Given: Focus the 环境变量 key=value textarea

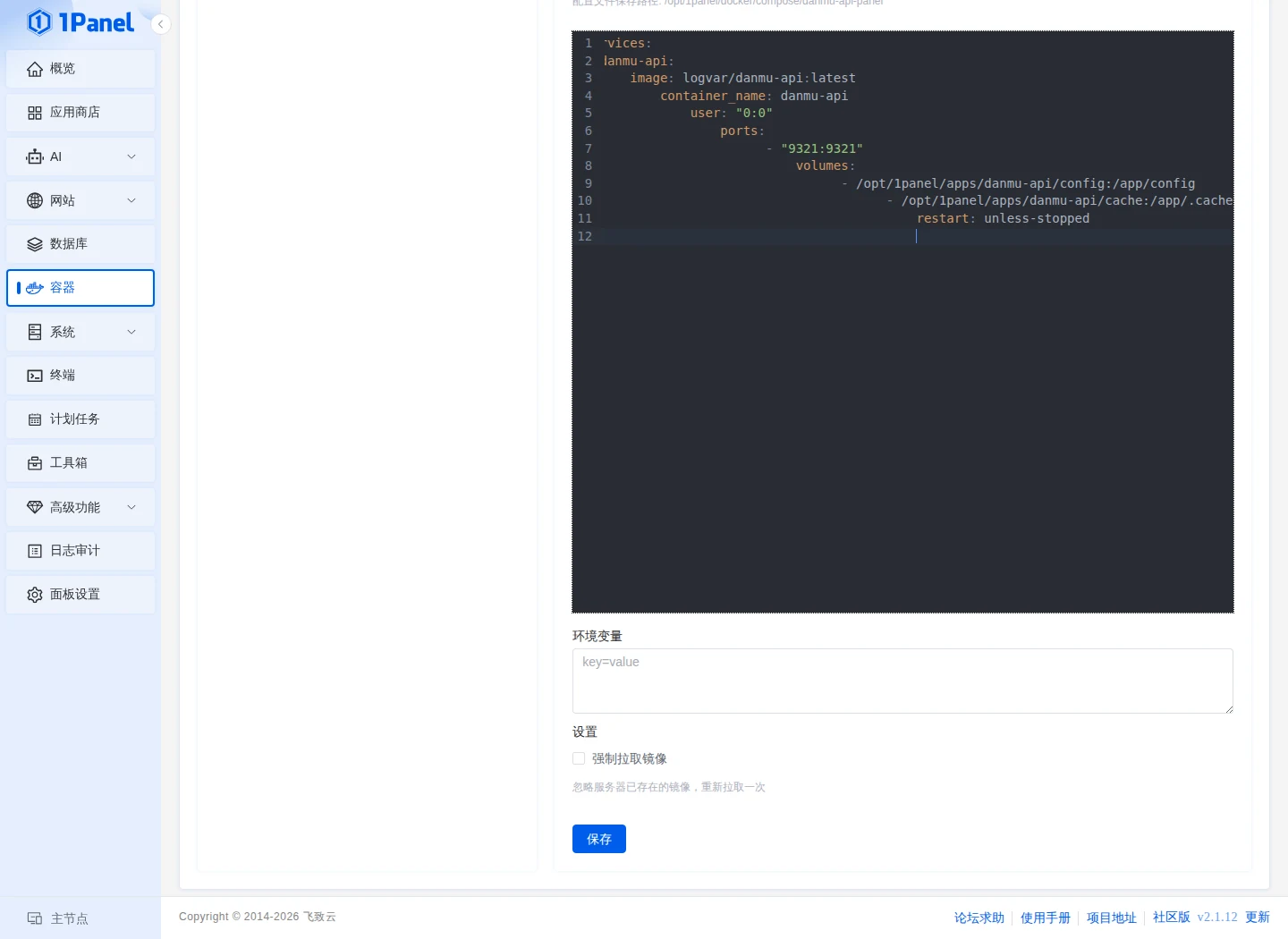Looking at the screenshot, I should click(902, 681).
